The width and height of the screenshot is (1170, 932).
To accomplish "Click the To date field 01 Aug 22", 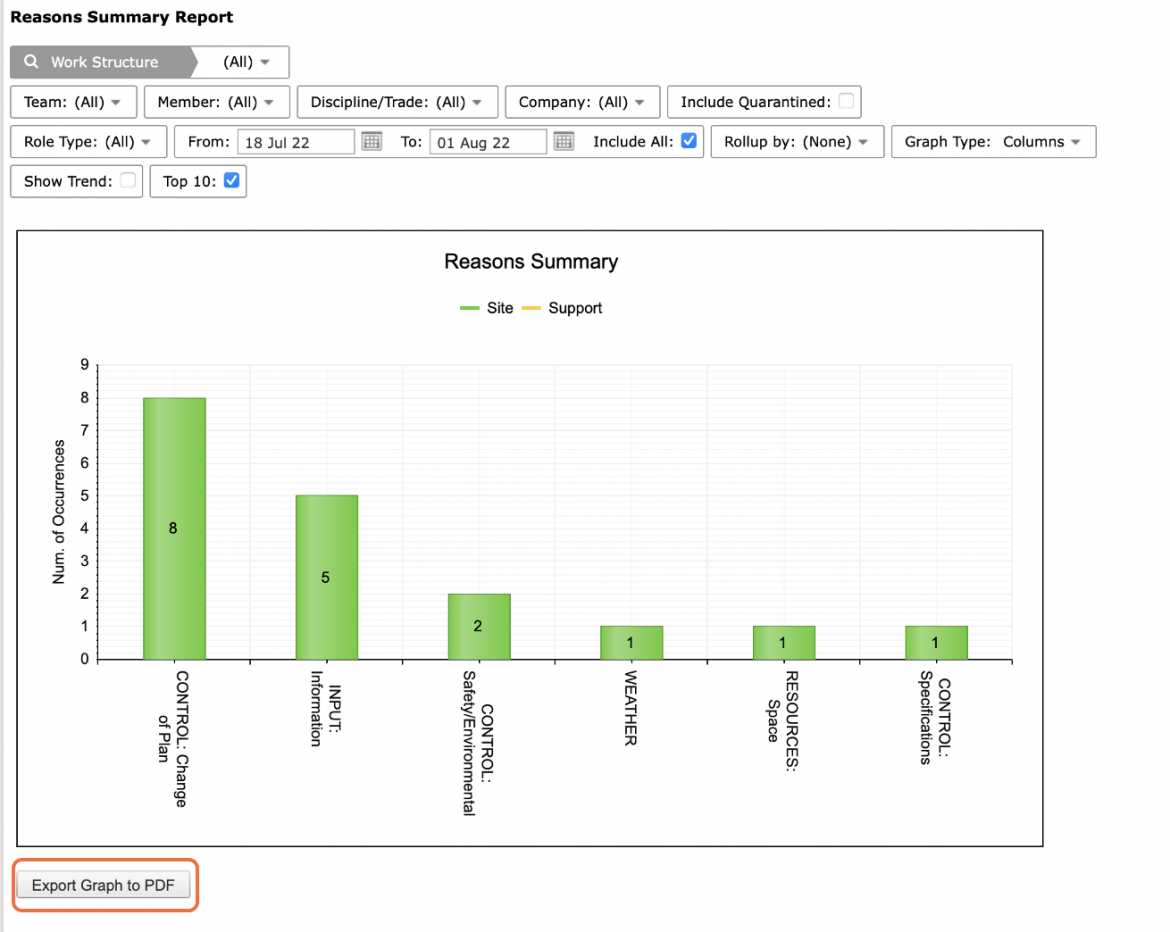I will point(488,142).
